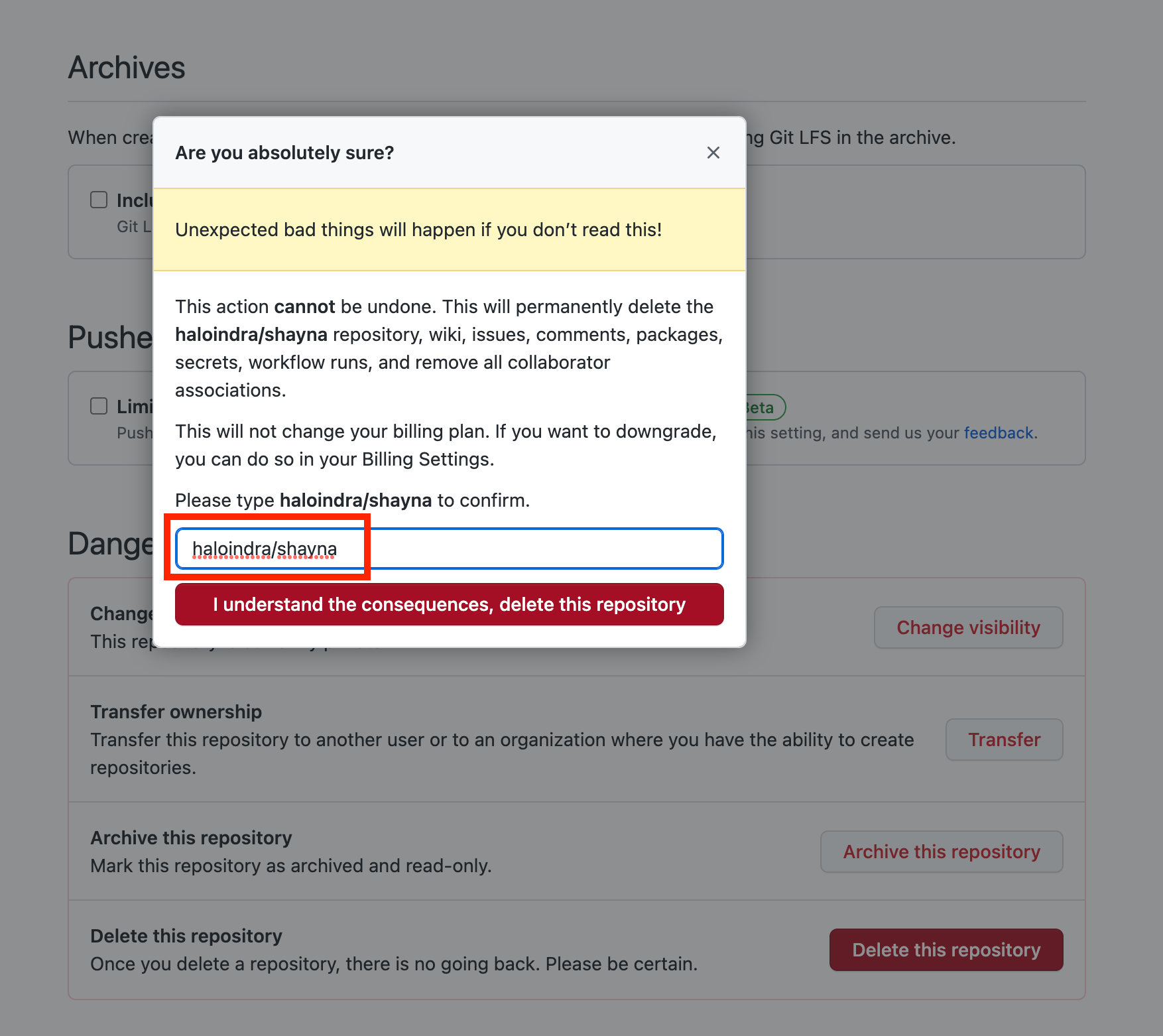Close the confirmation dialog with the X icon
Image resolution: width=1163 pixels, height=1036 pixels.
coord(713,153)
